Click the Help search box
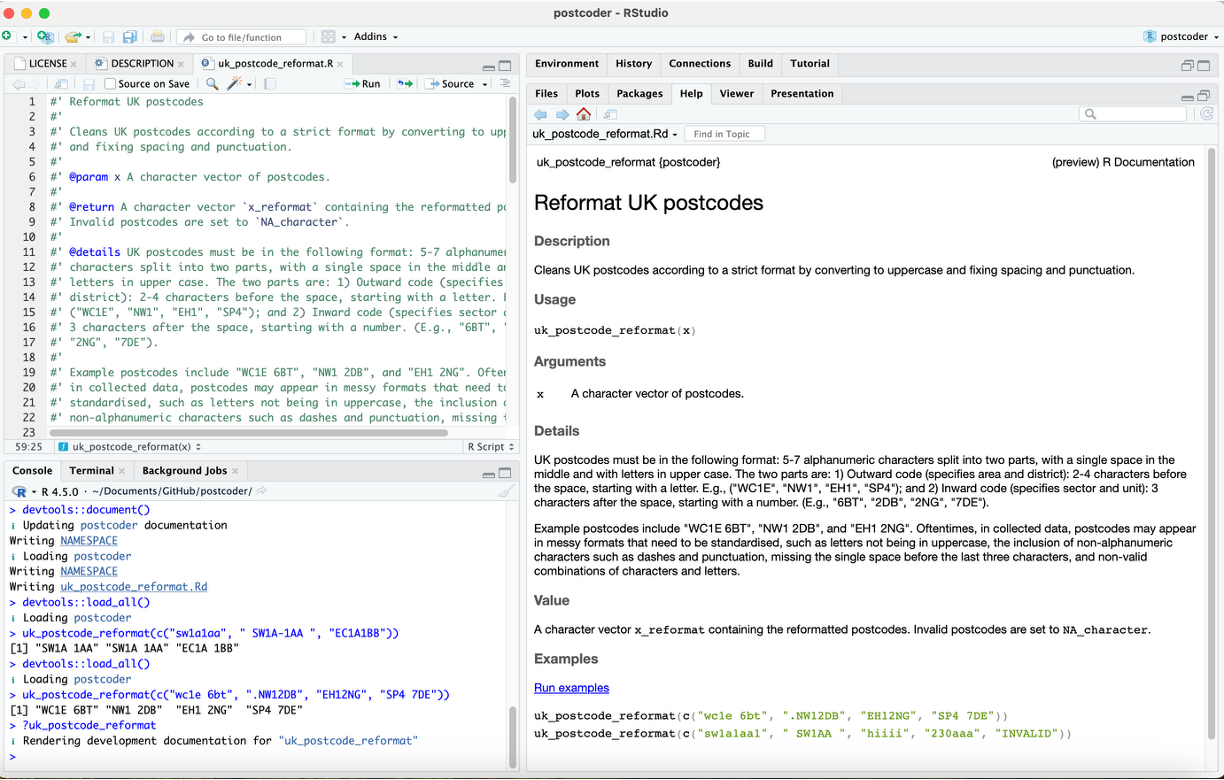 coord(1133,114)
